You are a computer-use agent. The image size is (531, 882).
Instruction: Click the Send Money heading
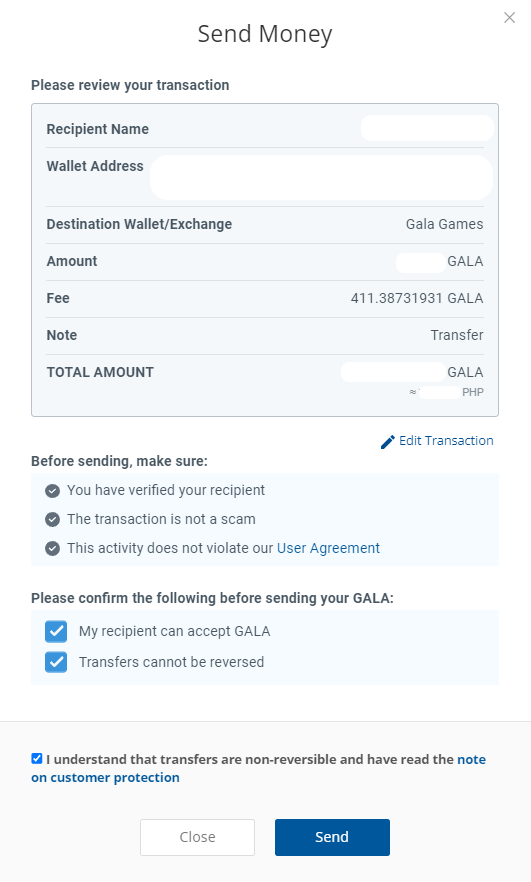coord(265,34)
